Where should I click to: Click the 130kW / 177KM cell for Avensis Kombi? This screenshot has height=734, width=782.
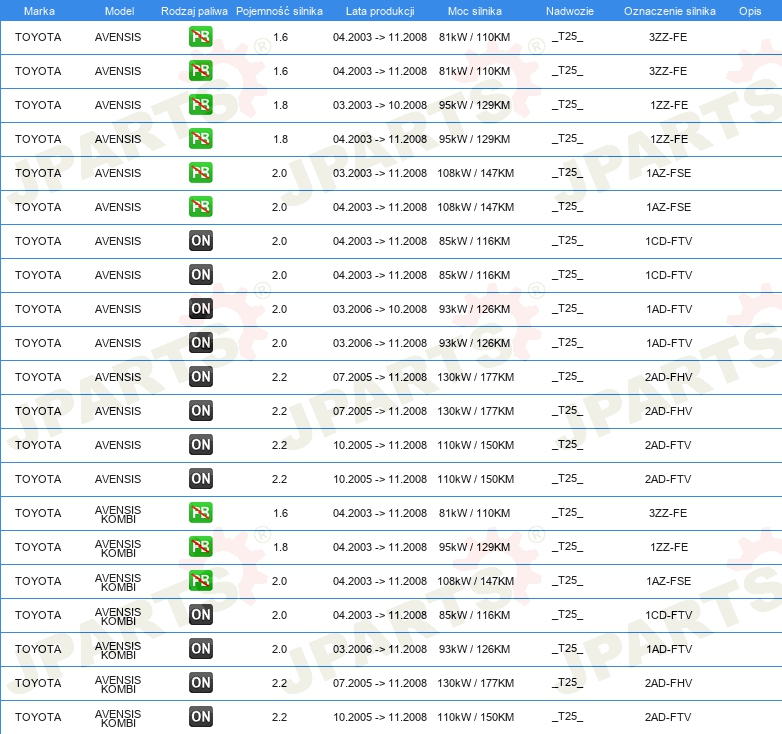[476, 683]
